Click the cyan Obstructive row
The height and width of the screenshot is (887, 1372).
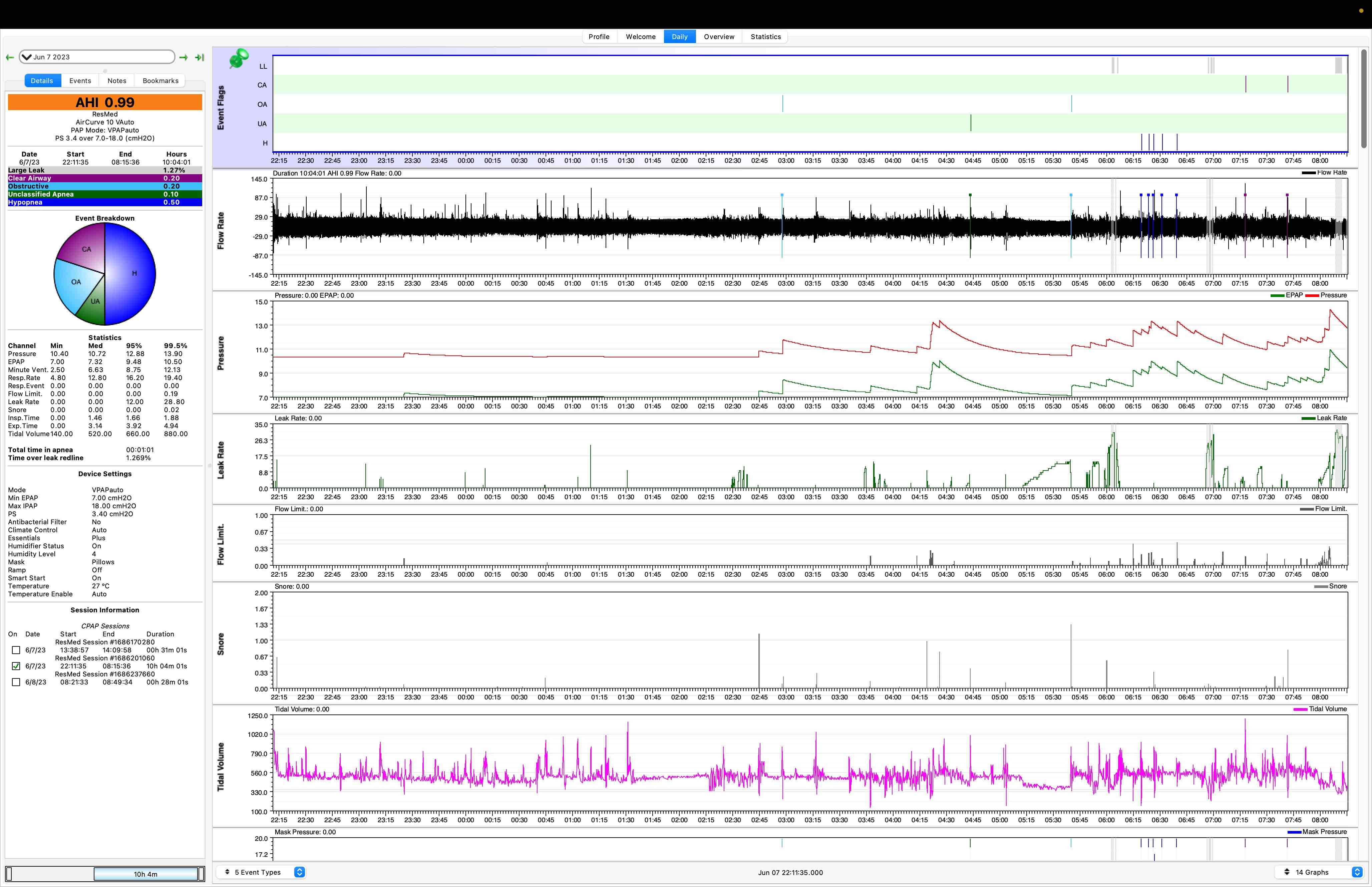[105, 187]
